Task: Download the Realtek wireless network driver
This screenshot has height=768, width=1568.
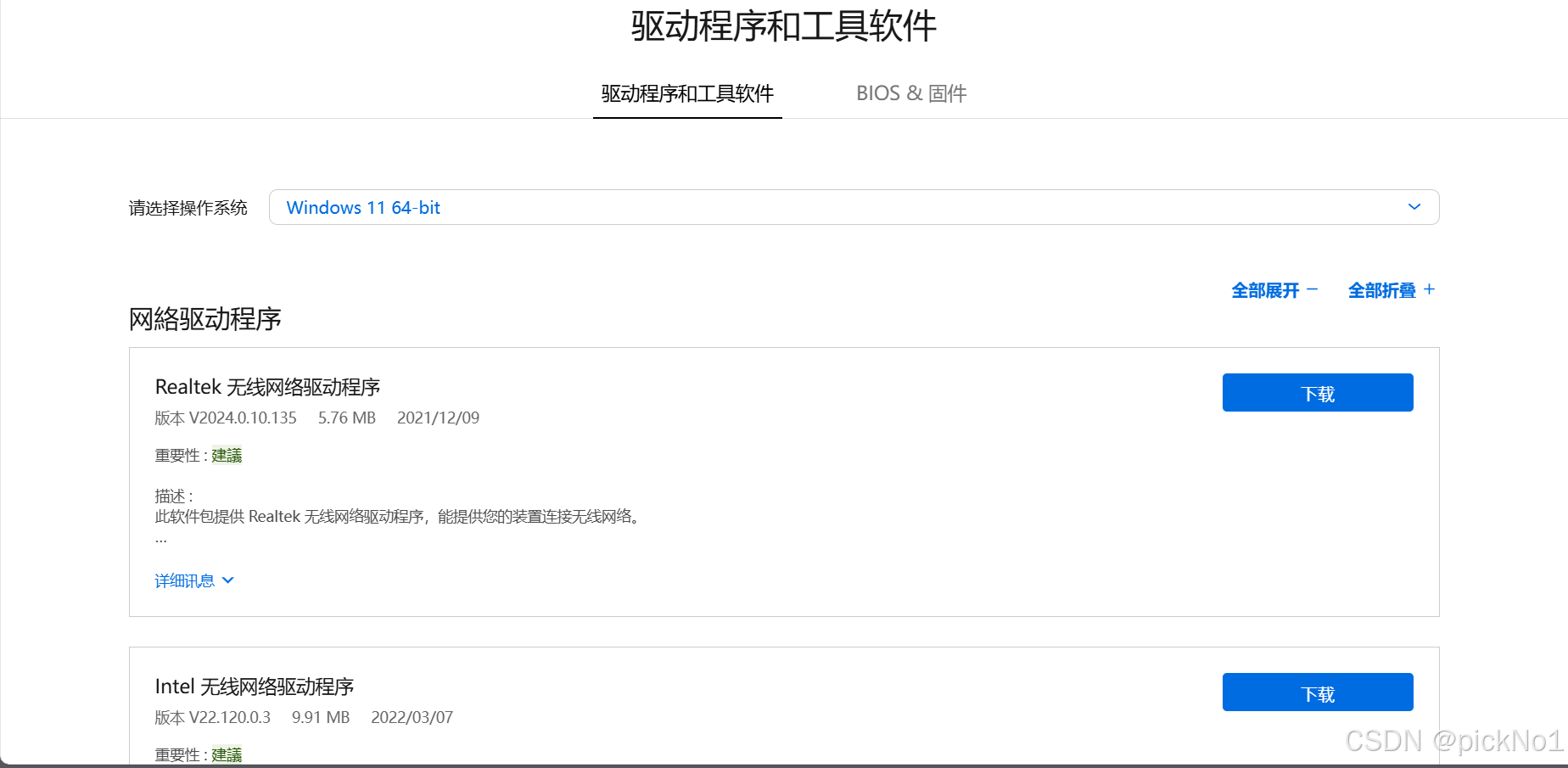Action: pos(1318,393)
